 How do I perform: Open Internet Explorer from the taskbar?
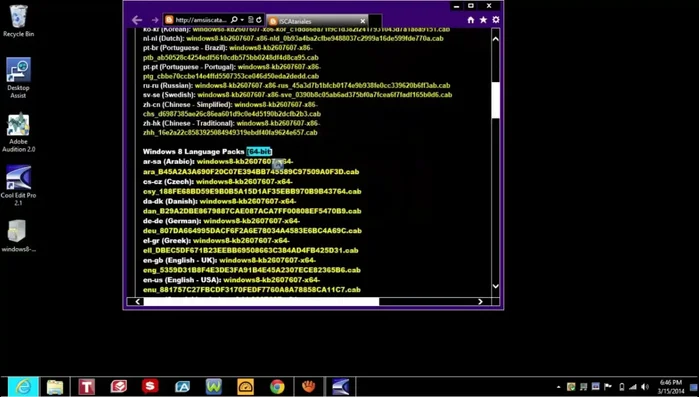point(23,386)
